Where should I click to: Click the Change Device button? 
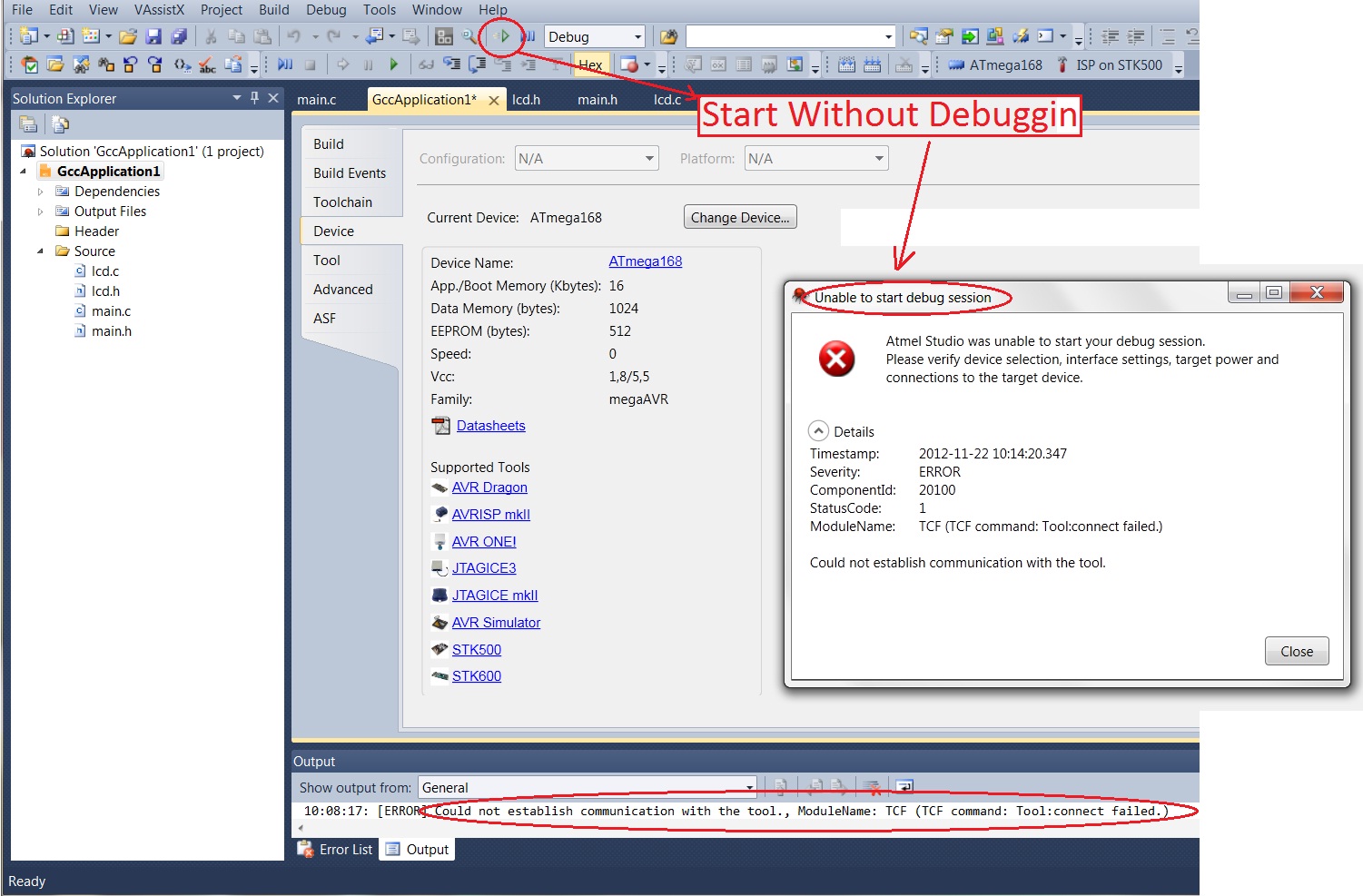pyautogui.click(x=739, y=218)
